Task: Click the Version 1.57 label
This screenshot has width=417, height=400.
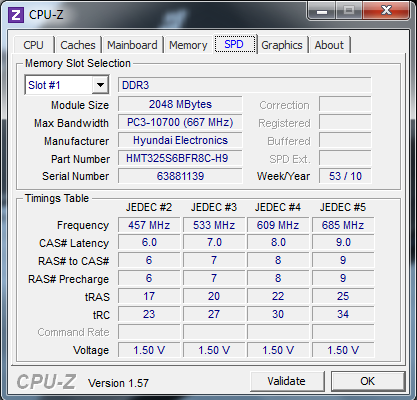Action: (x=118, y=383)
